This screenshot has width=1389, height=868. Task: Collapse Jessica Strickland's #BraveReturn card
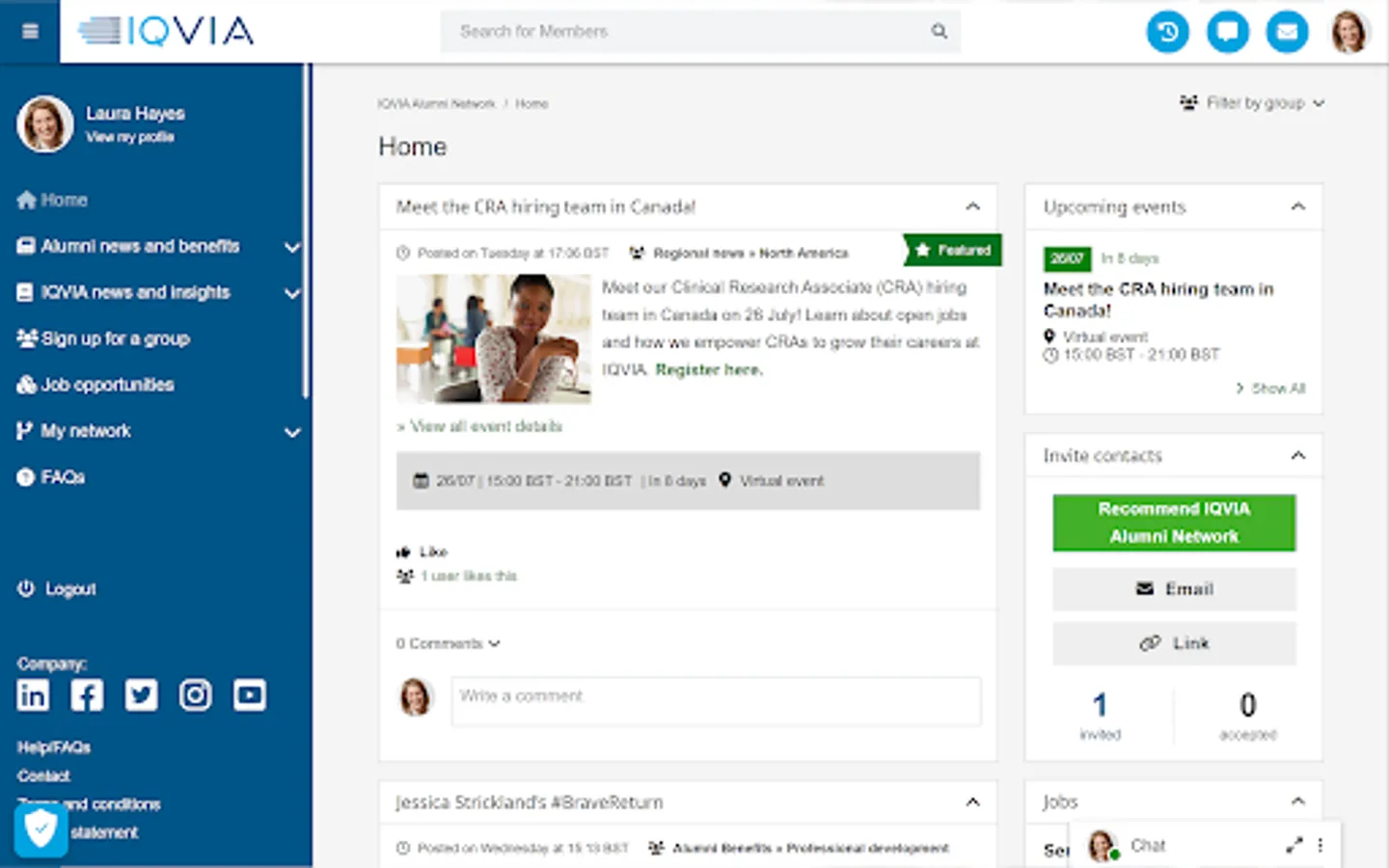(972, 801)
